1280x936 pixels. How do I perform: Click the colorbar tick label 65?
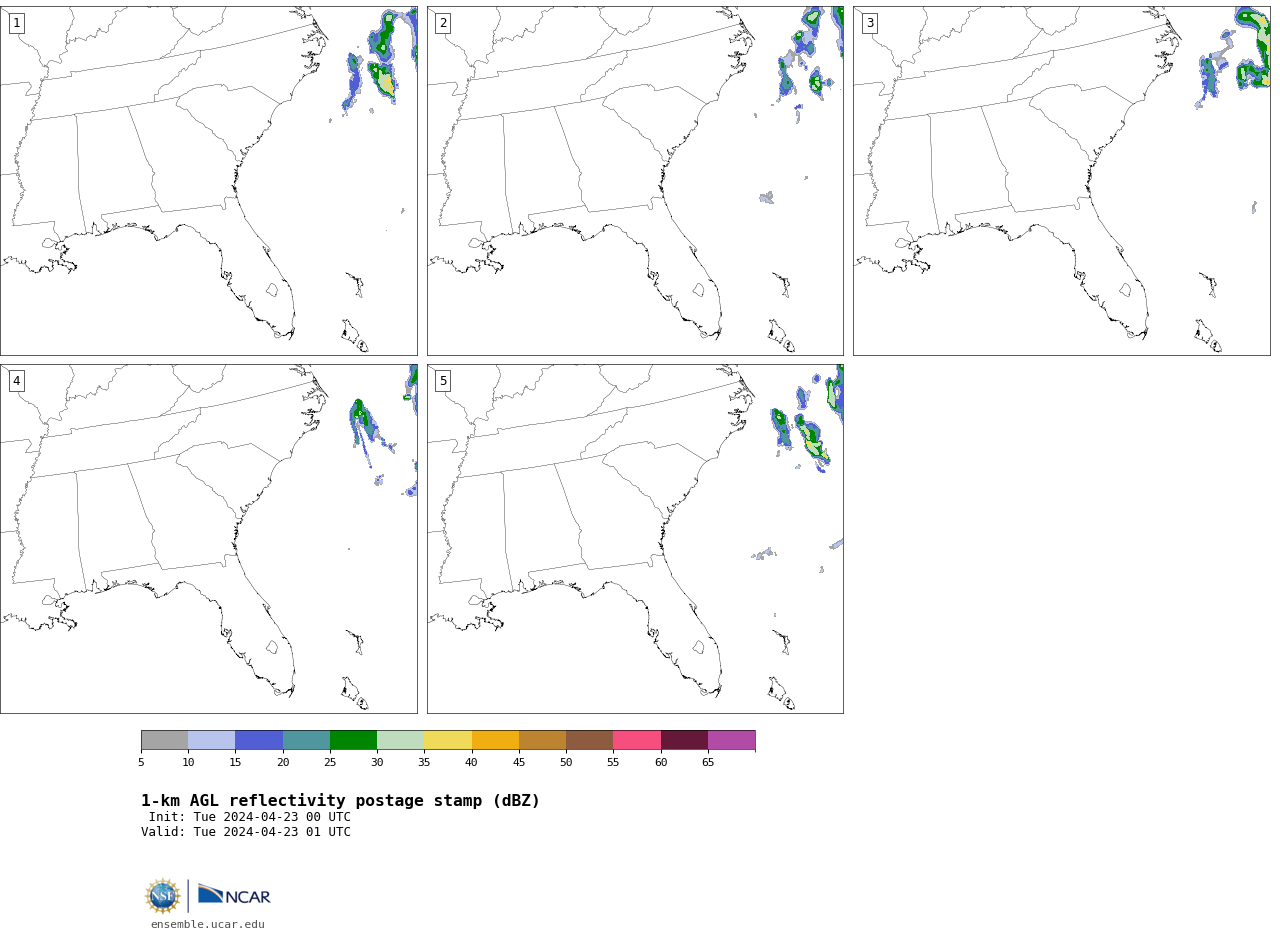[708, 763]
